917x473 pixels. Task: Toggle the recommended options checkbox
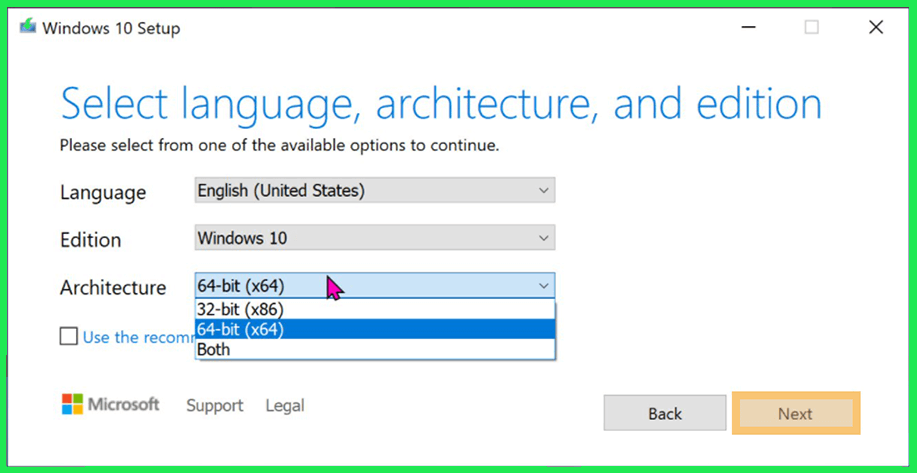pos(68,337)
